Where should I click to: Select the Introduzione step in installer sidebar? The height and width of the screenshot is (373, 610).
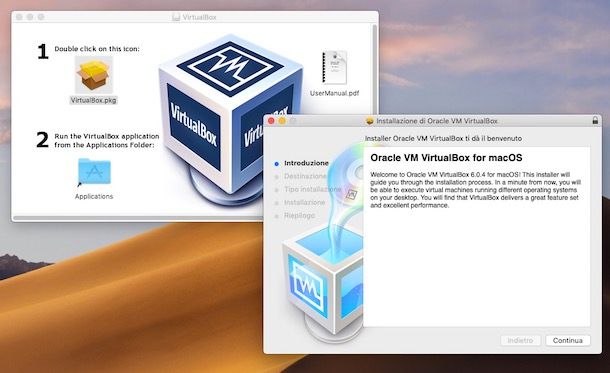[x=306, y=163]
